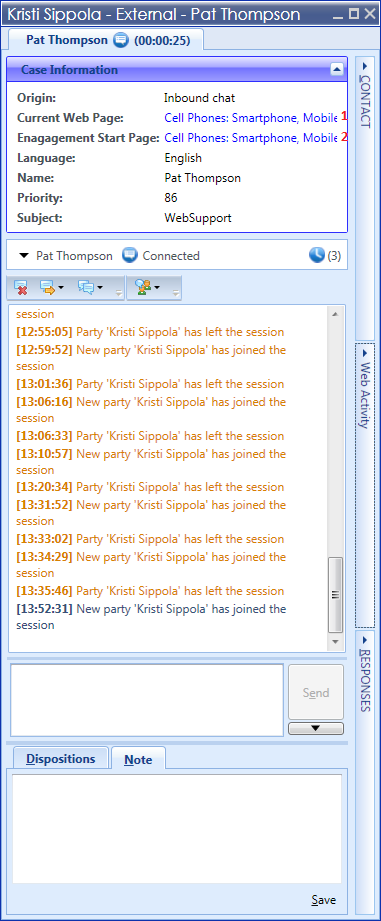The width and height of the screenshot is (381, 921).
Task: Open the Current Web Page link
Action: click(251, 118)
